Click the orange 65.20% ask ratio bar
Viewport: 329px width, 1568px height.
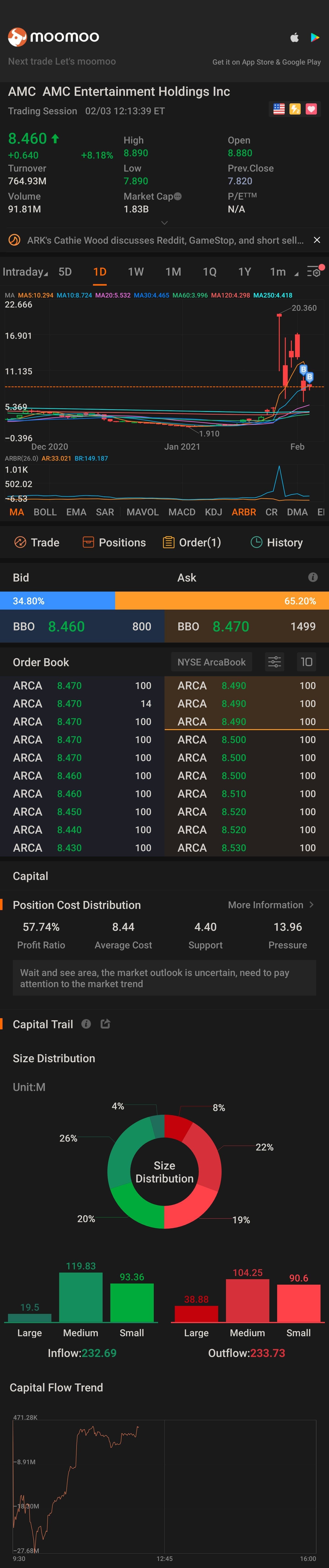222,601
